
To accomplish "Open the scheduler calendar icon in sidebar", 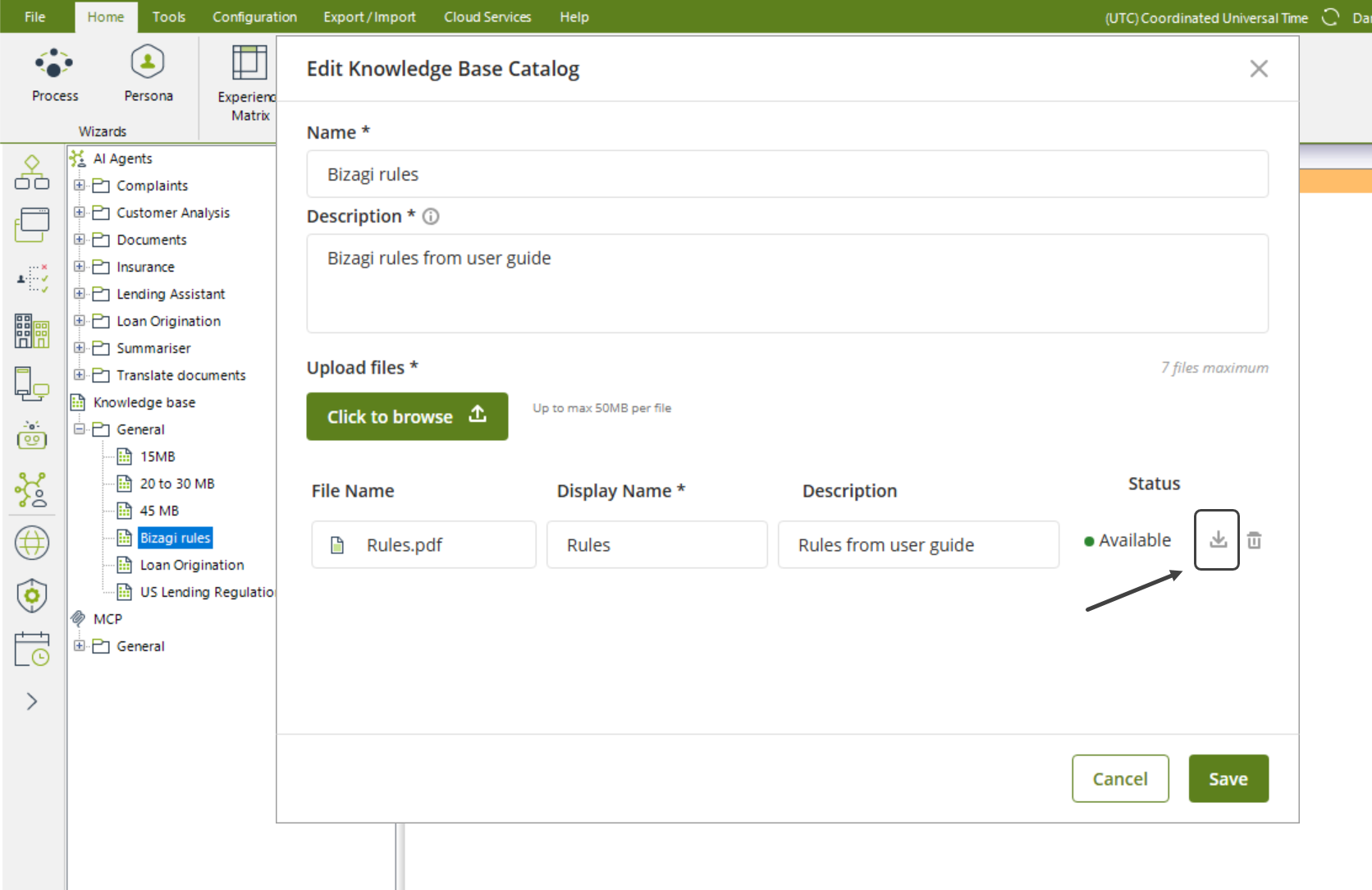I will pos(32,649).
